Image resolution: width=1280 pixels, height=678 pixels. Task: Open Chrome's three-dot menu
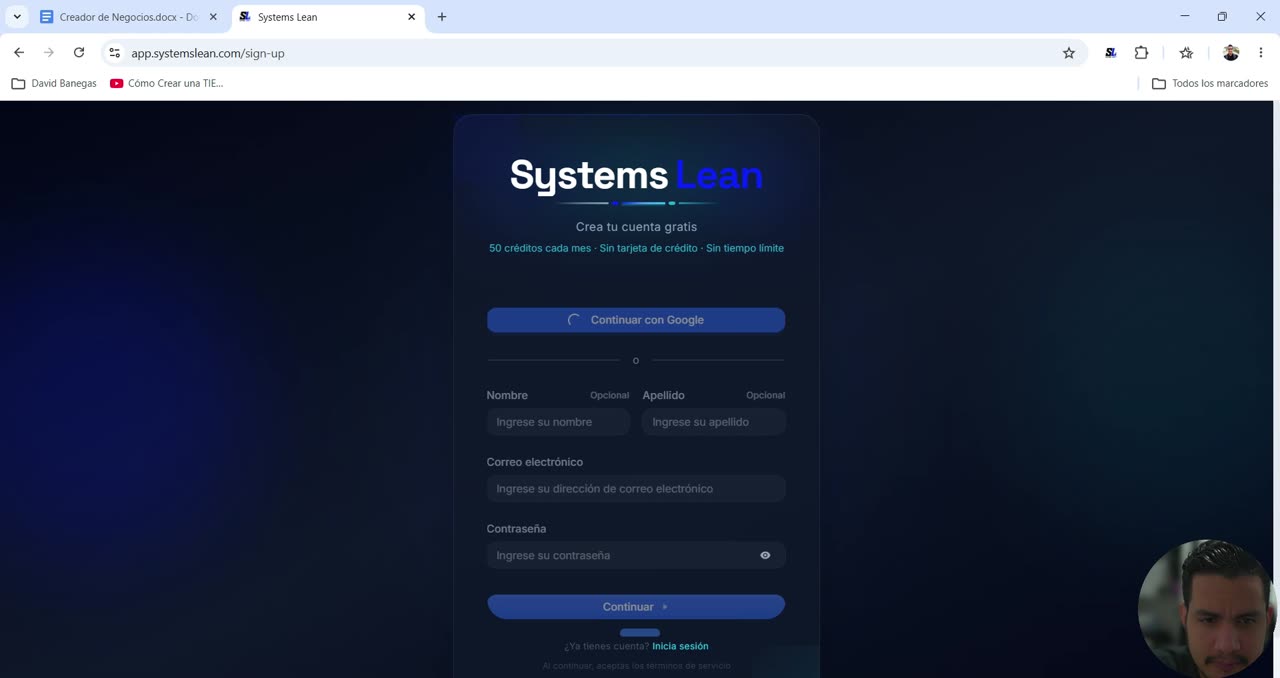click(x=1260, y=53)
